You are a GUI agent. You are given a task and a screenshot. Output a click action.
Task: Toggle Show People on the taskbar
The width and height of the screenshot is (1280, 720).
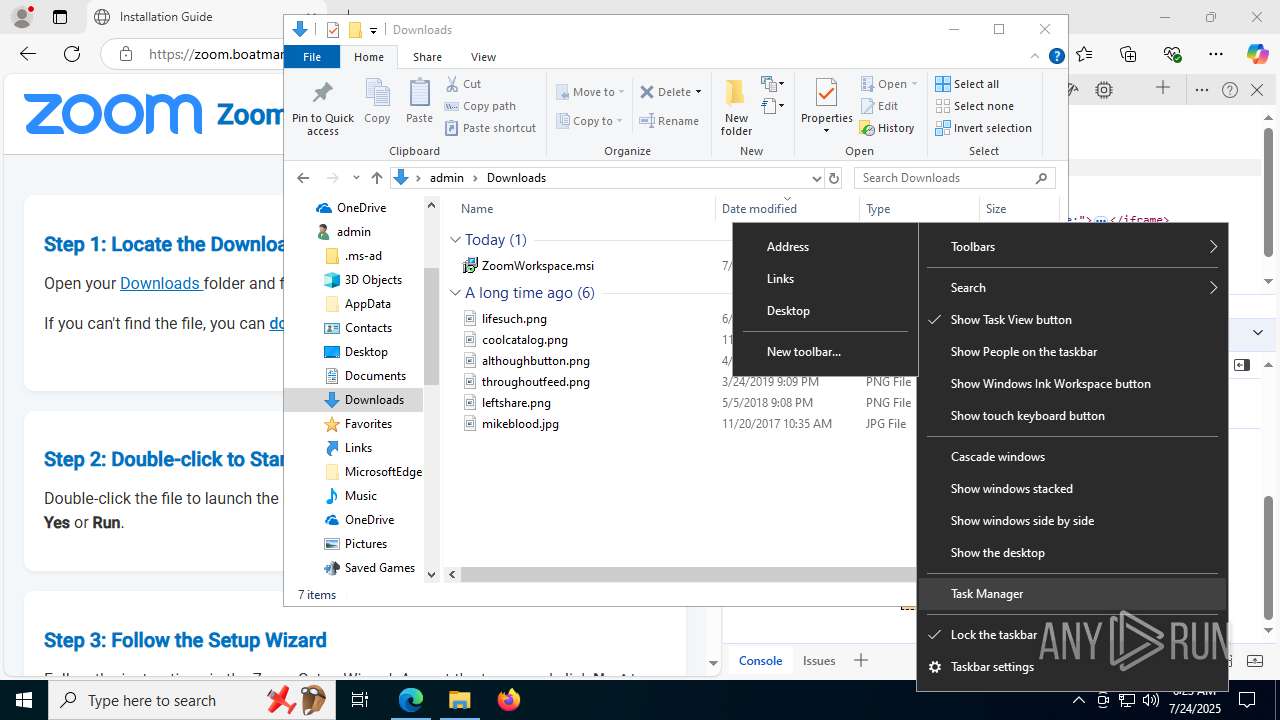pyautogui.click(x=1072, y=352)
